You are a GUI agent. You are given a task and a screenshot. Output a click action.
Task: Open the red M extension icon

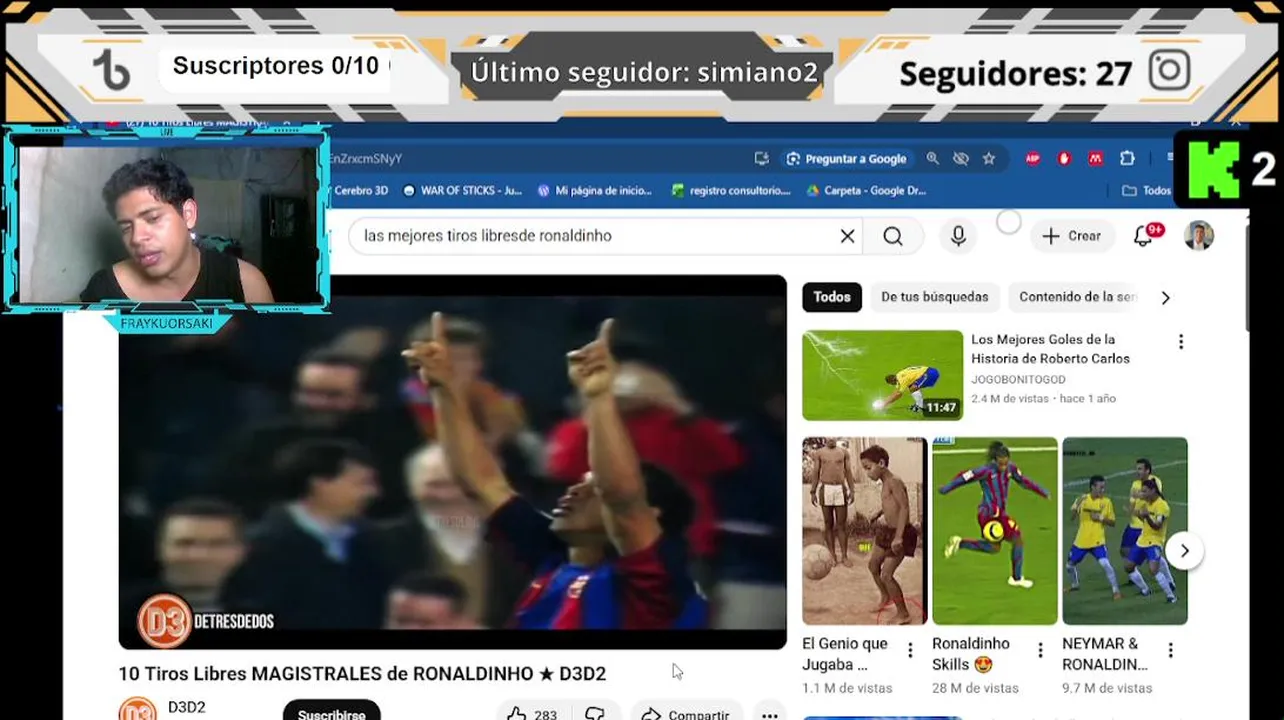click(1096, 159)
